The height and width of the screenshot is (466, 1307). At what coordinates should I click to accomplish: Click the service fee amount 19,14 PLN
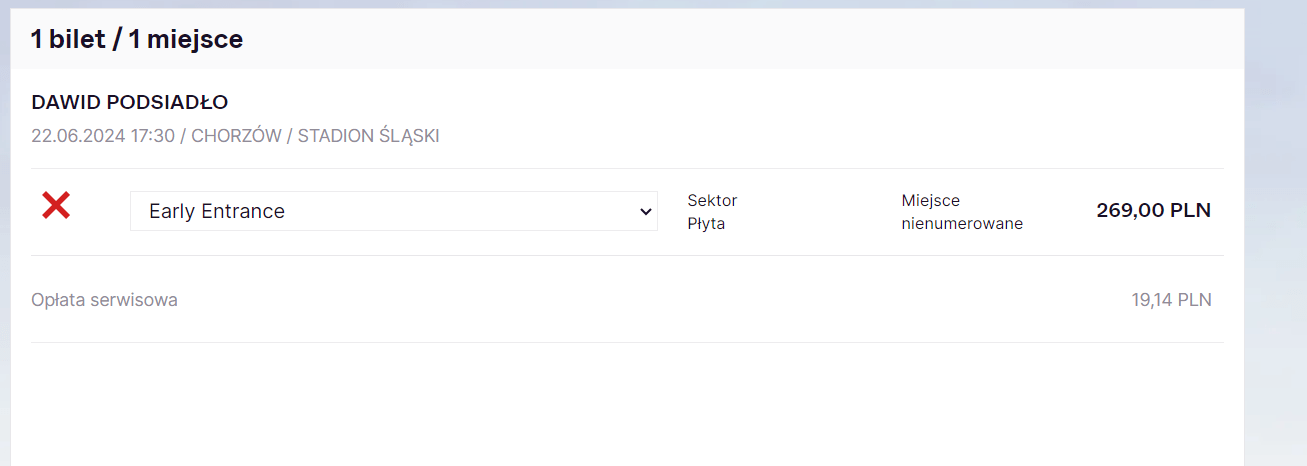[1171, 300]
